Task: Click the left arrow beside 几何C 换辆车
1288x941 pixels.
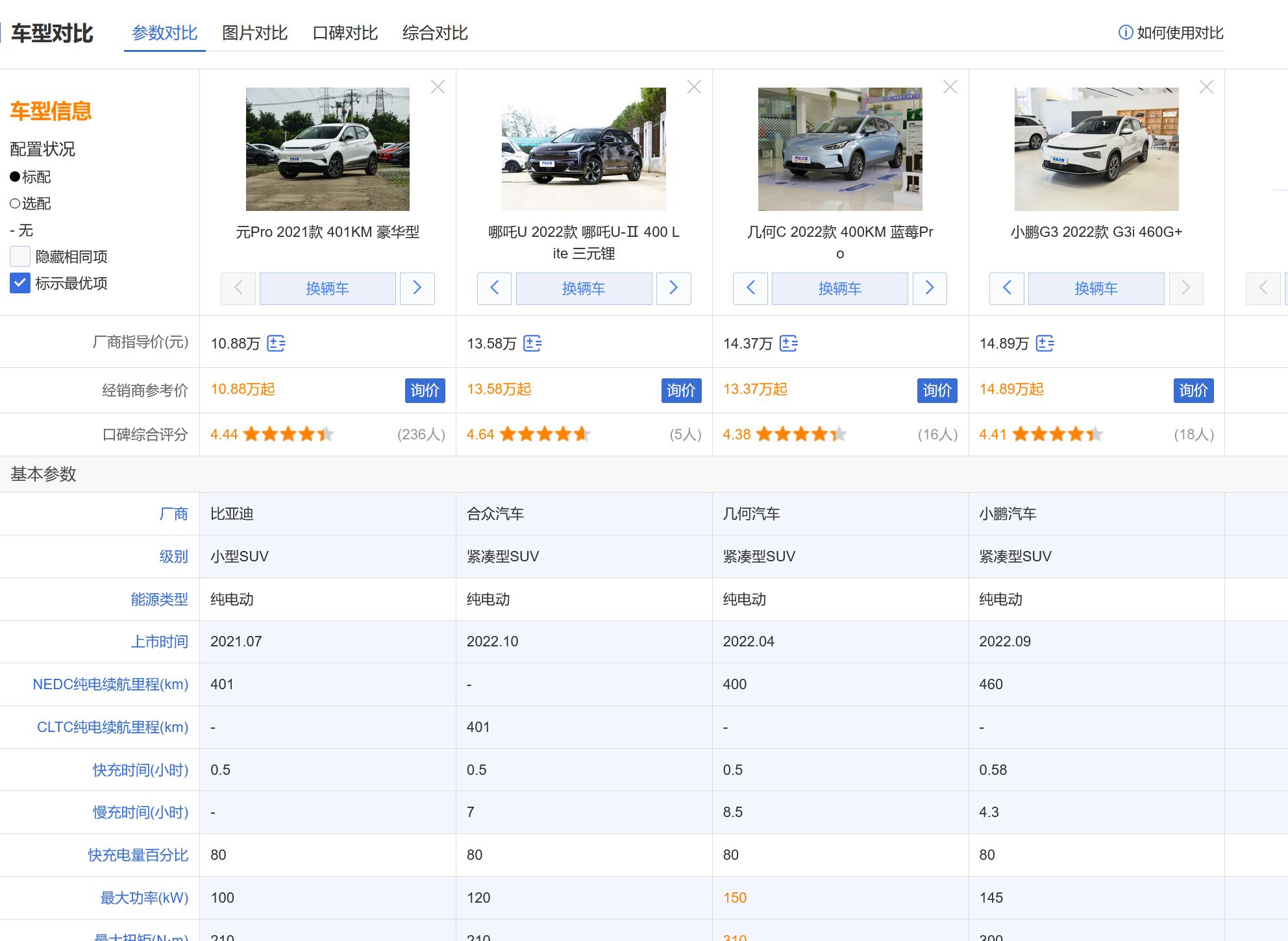Action: tap(750, 288)
